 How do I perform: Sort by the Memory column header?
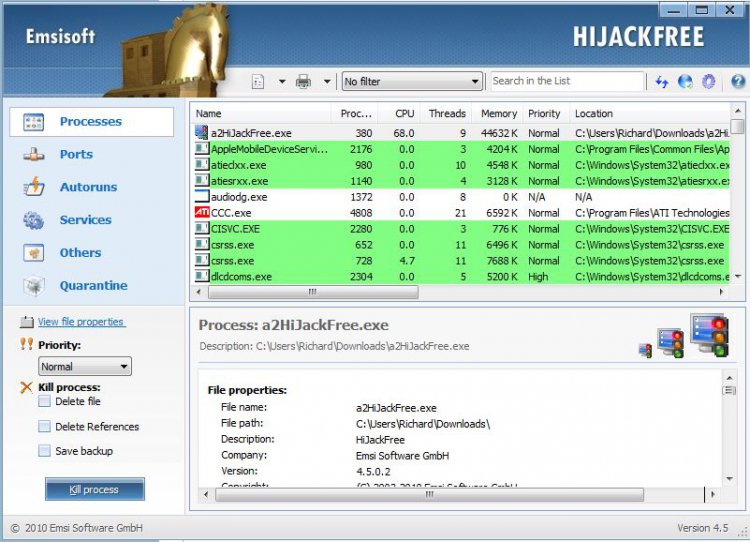tap(498, 114)
